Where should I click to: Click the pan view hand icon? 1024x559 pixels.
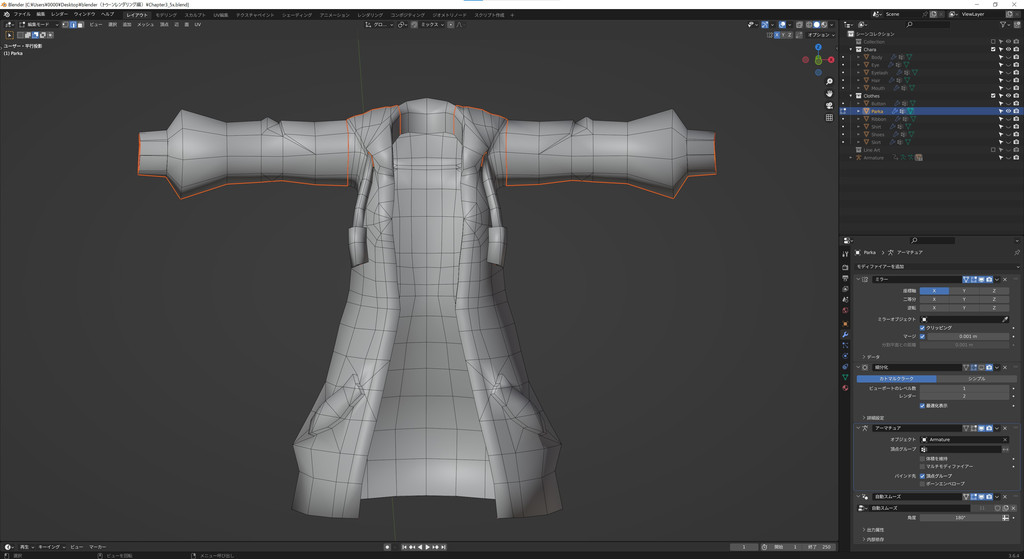click(829, 93)
